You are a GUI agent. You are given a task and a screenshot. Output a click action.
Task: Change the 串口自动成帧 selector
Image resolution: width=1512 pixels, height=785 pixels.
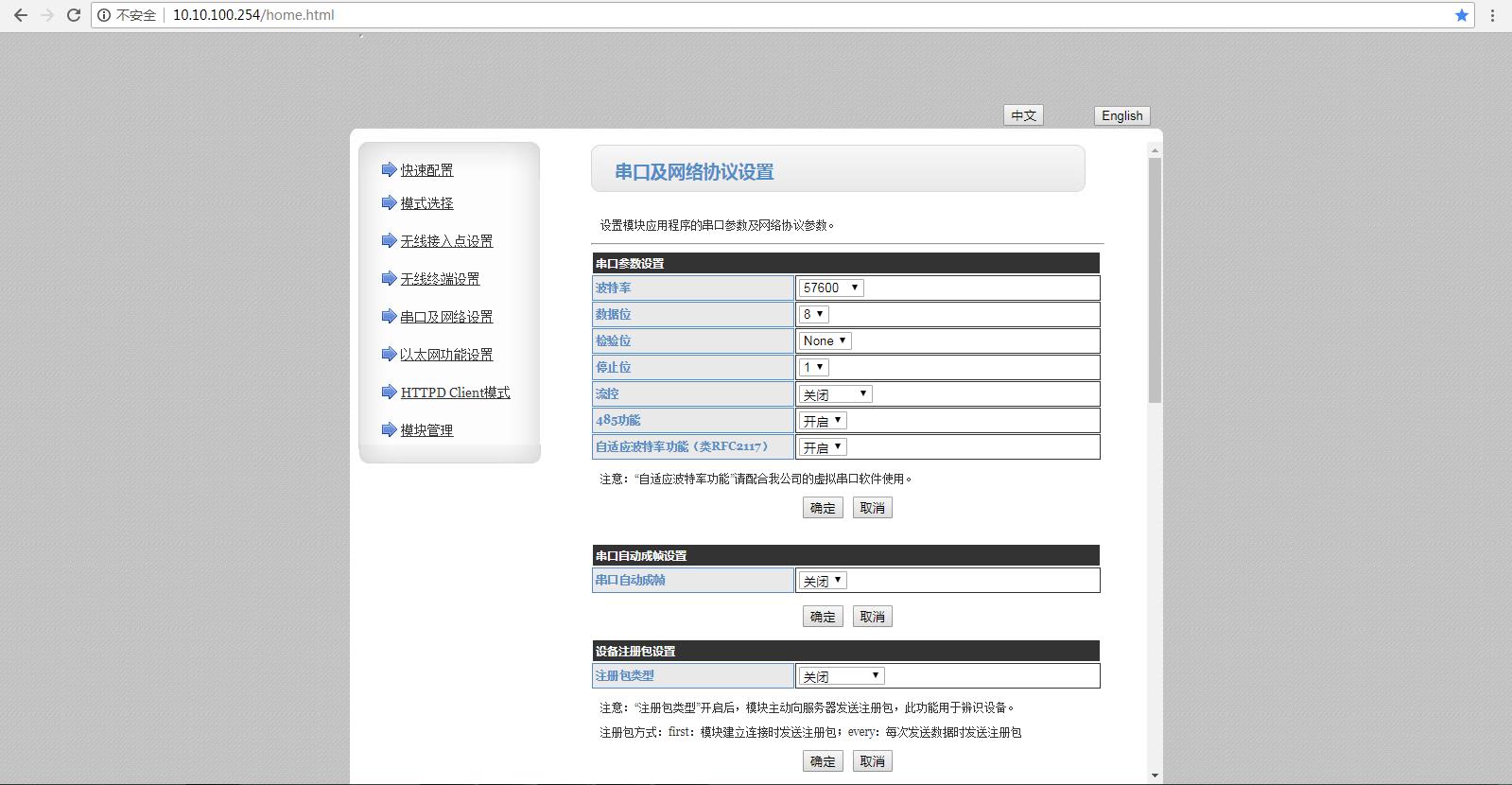tap(822, 581)
